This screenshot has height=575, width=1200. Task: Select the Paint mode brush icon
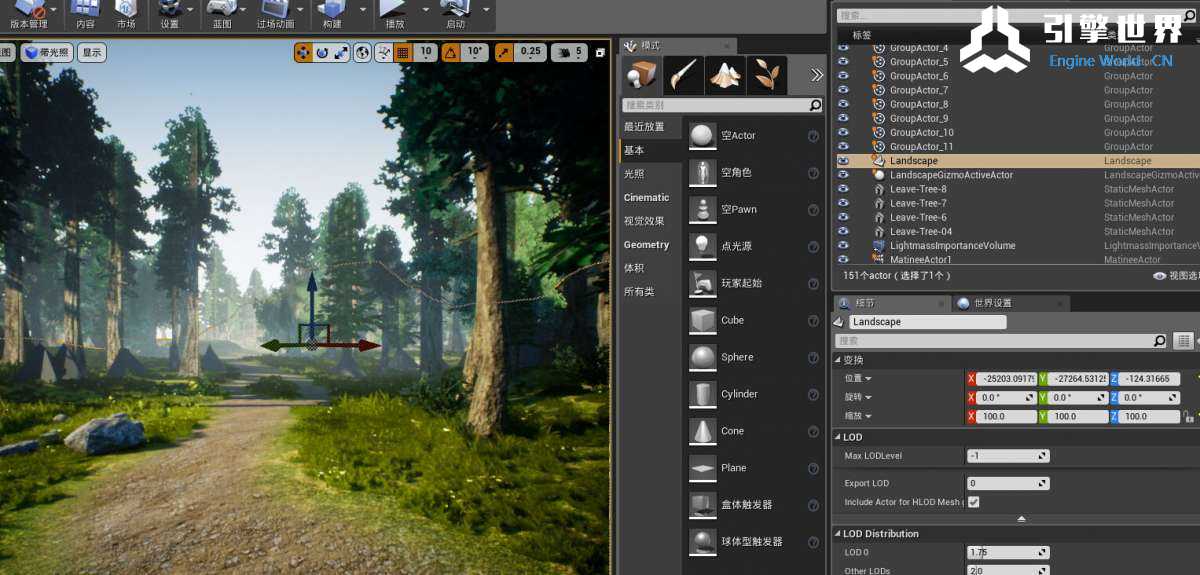point(683,75)
